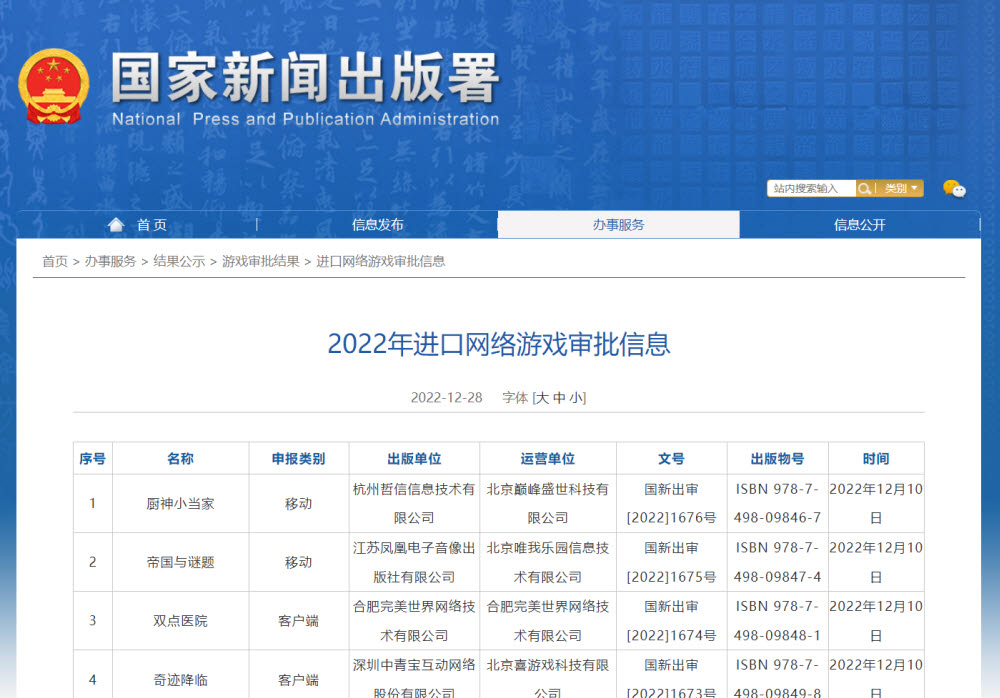
Task: Go to 首页 in the main navigation
Action: [x=152, y=225]
